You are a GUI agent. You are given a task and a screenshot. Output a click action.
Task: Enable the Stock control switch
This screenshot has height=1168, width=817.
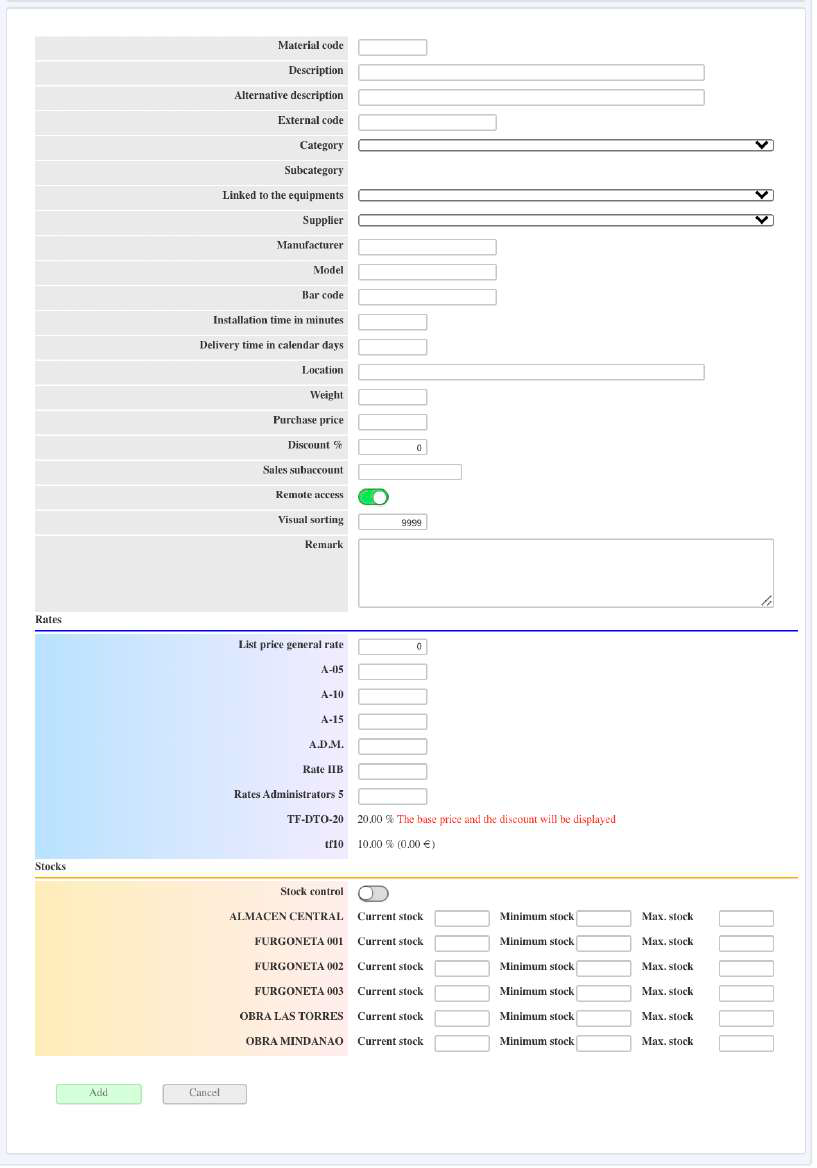click(373, 893)
